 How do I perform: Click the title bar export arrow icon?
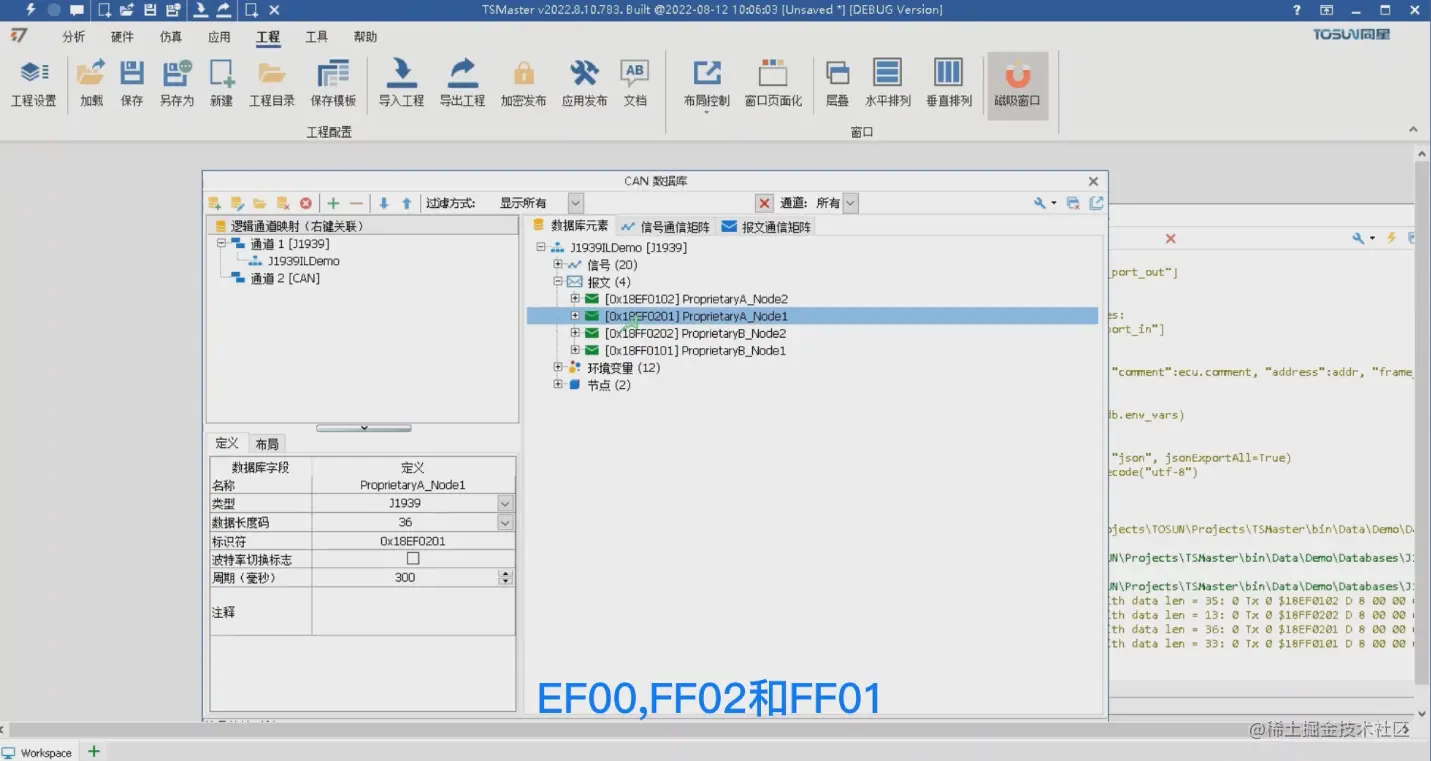223,10
